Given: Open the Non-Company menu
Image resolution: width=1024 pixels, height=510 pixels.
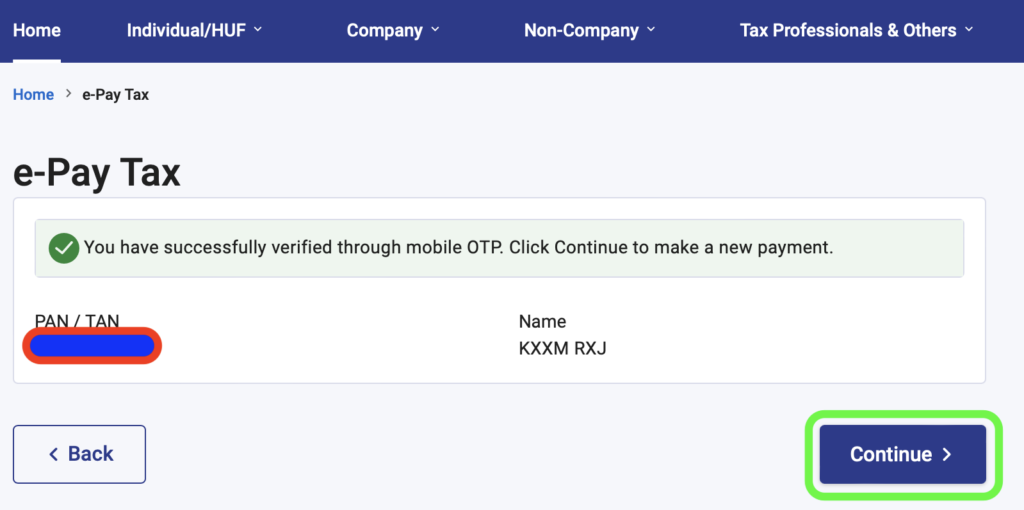Looking at the screenshot, I should (x=590, y=30).
